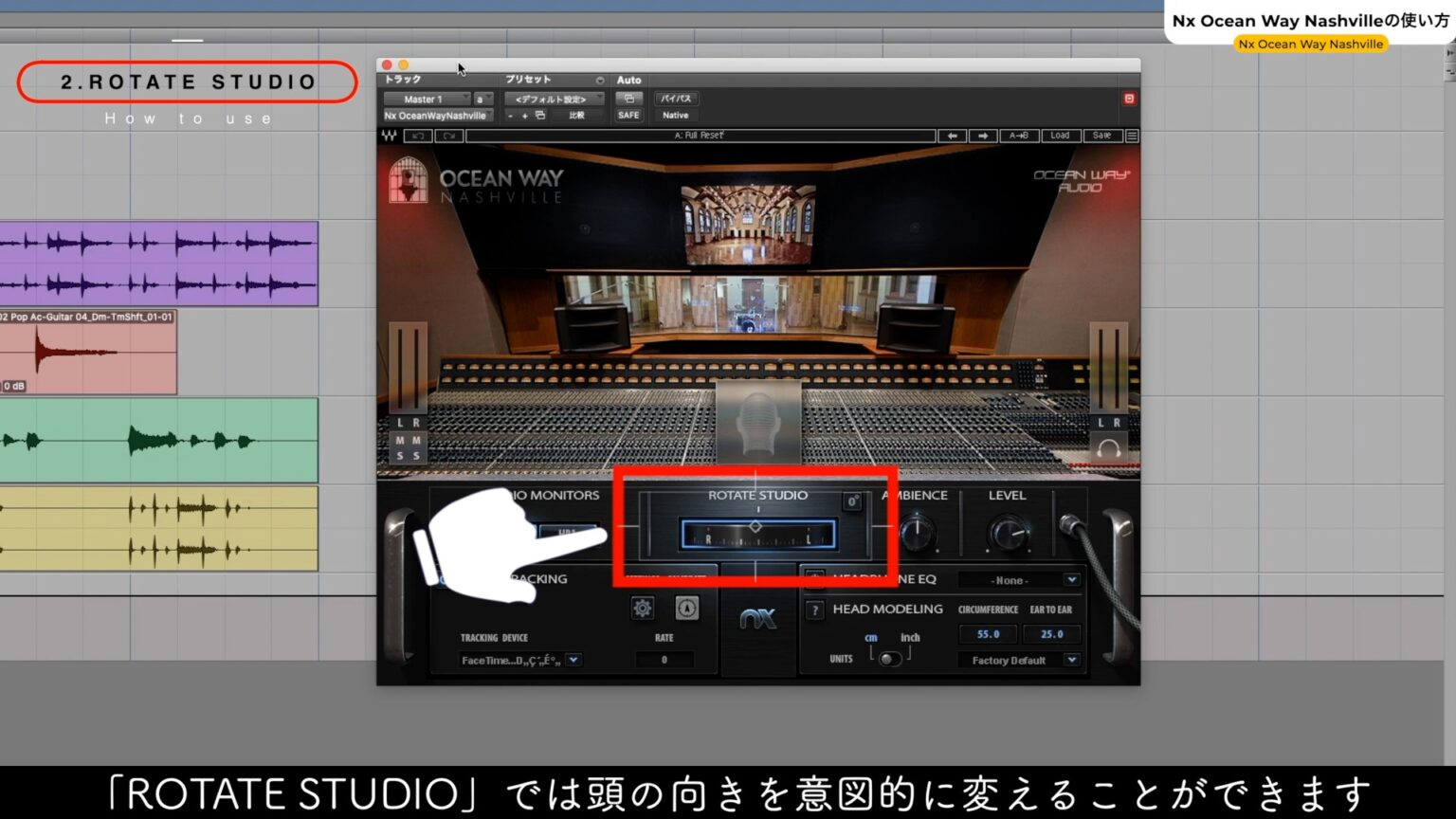This screenshot has width=1456, height=819.
Task: Select the purple audio clip in timeline
Action: click(158, 264)
